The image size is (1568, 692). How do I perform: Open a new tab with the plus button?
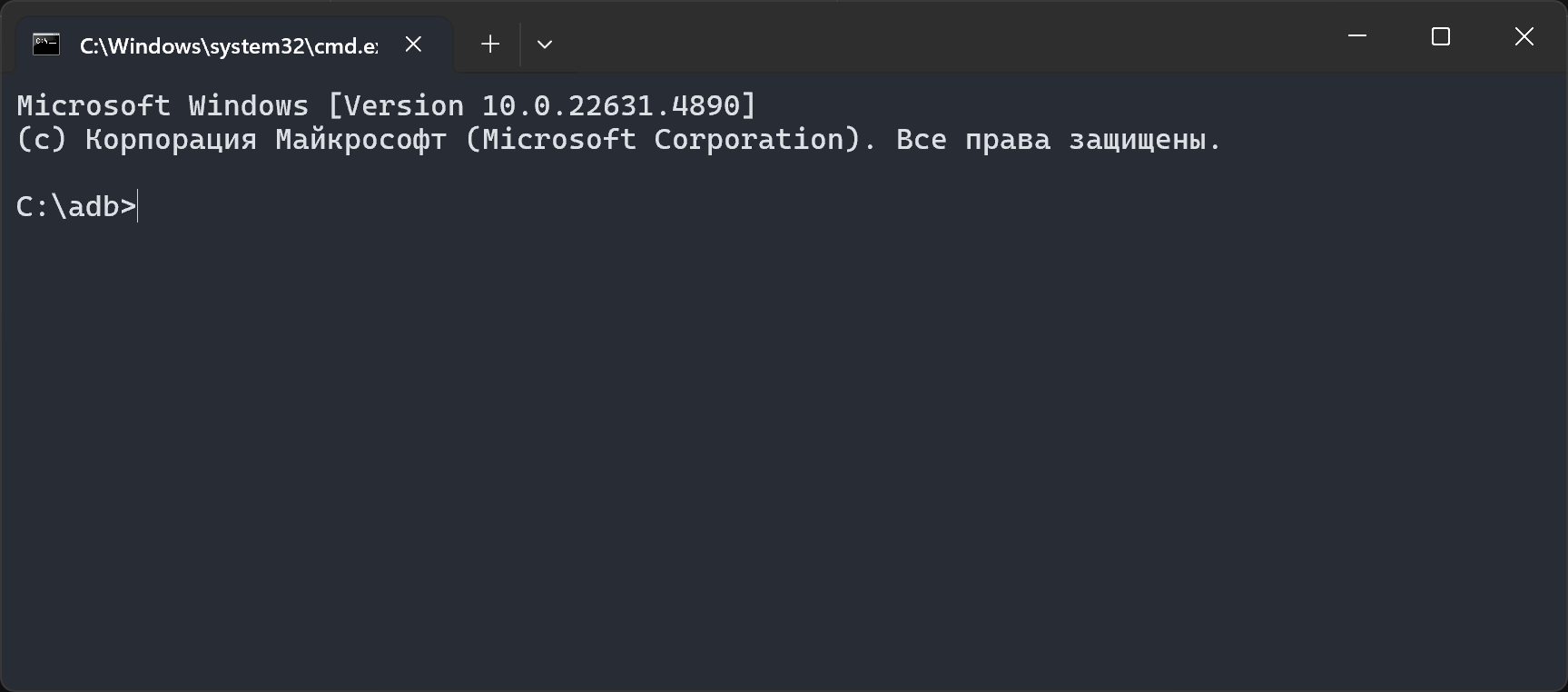[490, 44]
